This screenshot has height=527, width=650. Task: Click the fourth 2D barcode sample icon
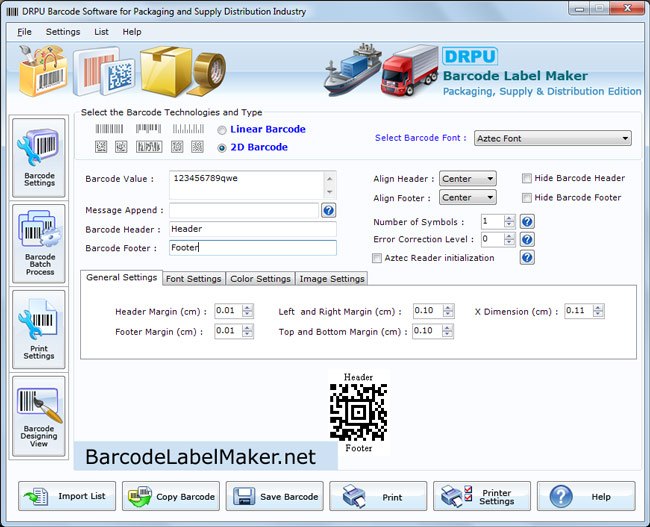click(177, 146)
